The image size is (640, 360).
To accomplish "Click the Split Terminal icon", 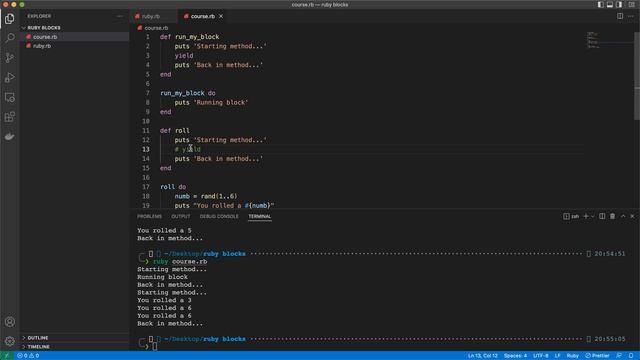I will tap(602, 216).
